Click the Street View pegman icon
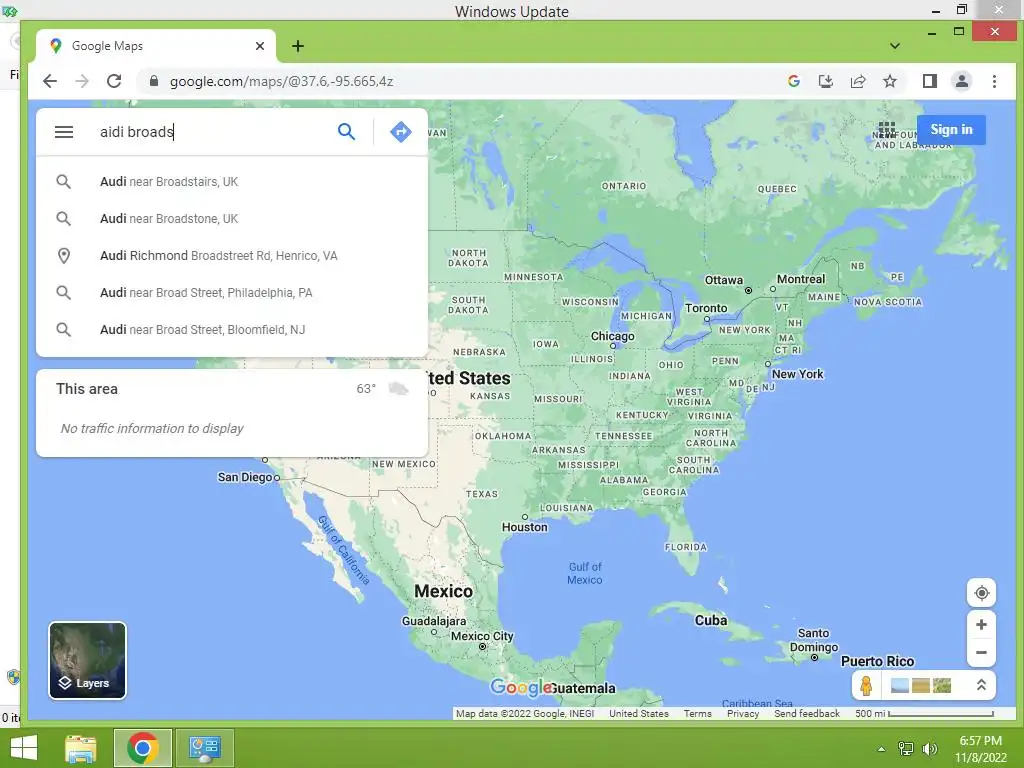 866,686
